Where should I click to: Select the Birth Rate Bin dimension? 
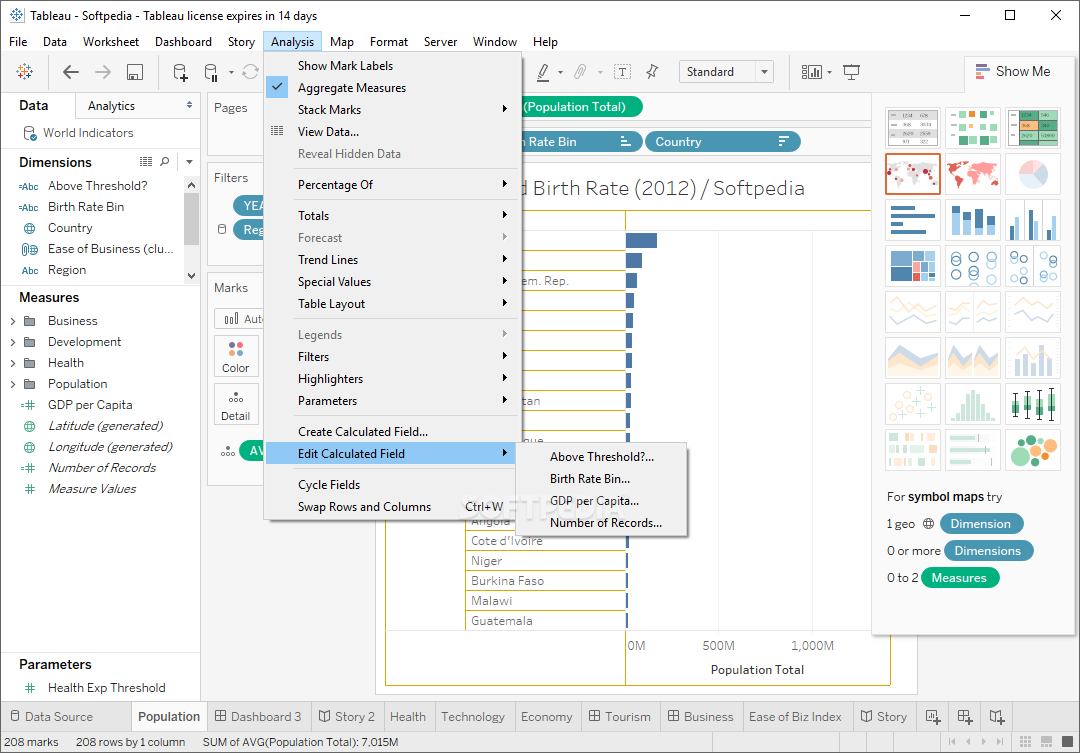(85, 207)
